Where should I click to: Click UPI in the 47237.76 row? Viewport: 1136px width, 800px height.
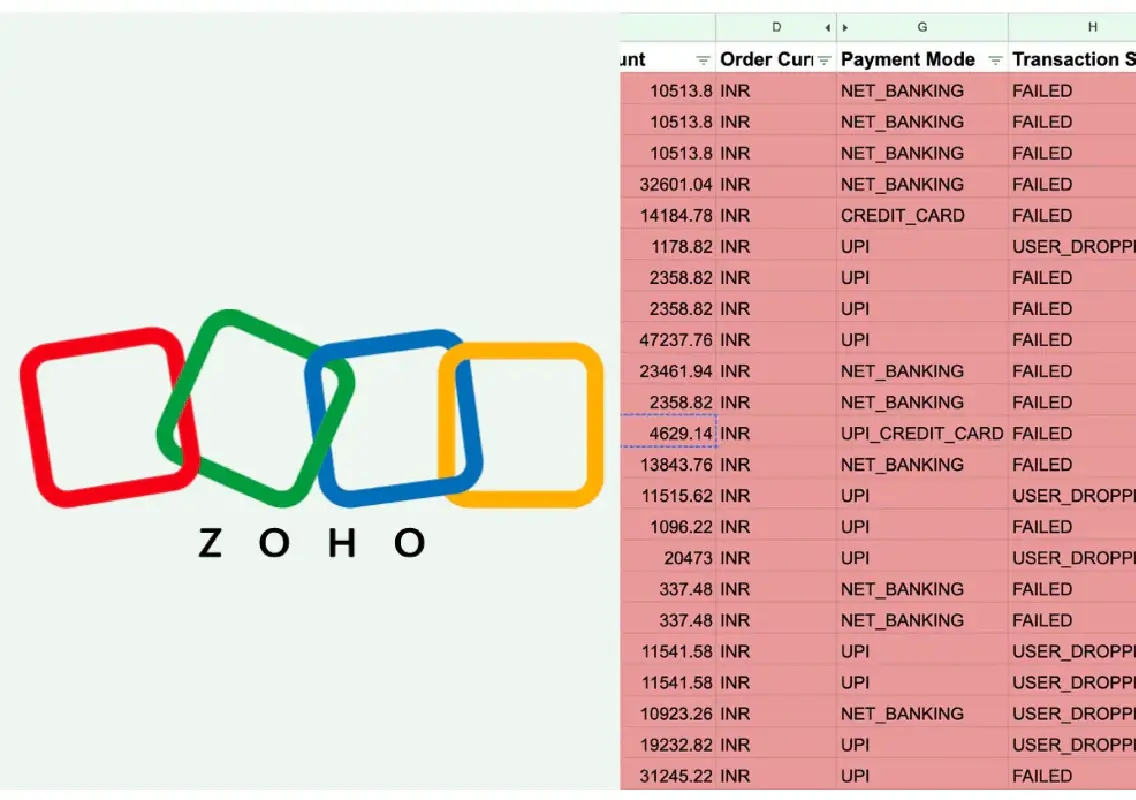pyautogui.click(x=922, y=340)
